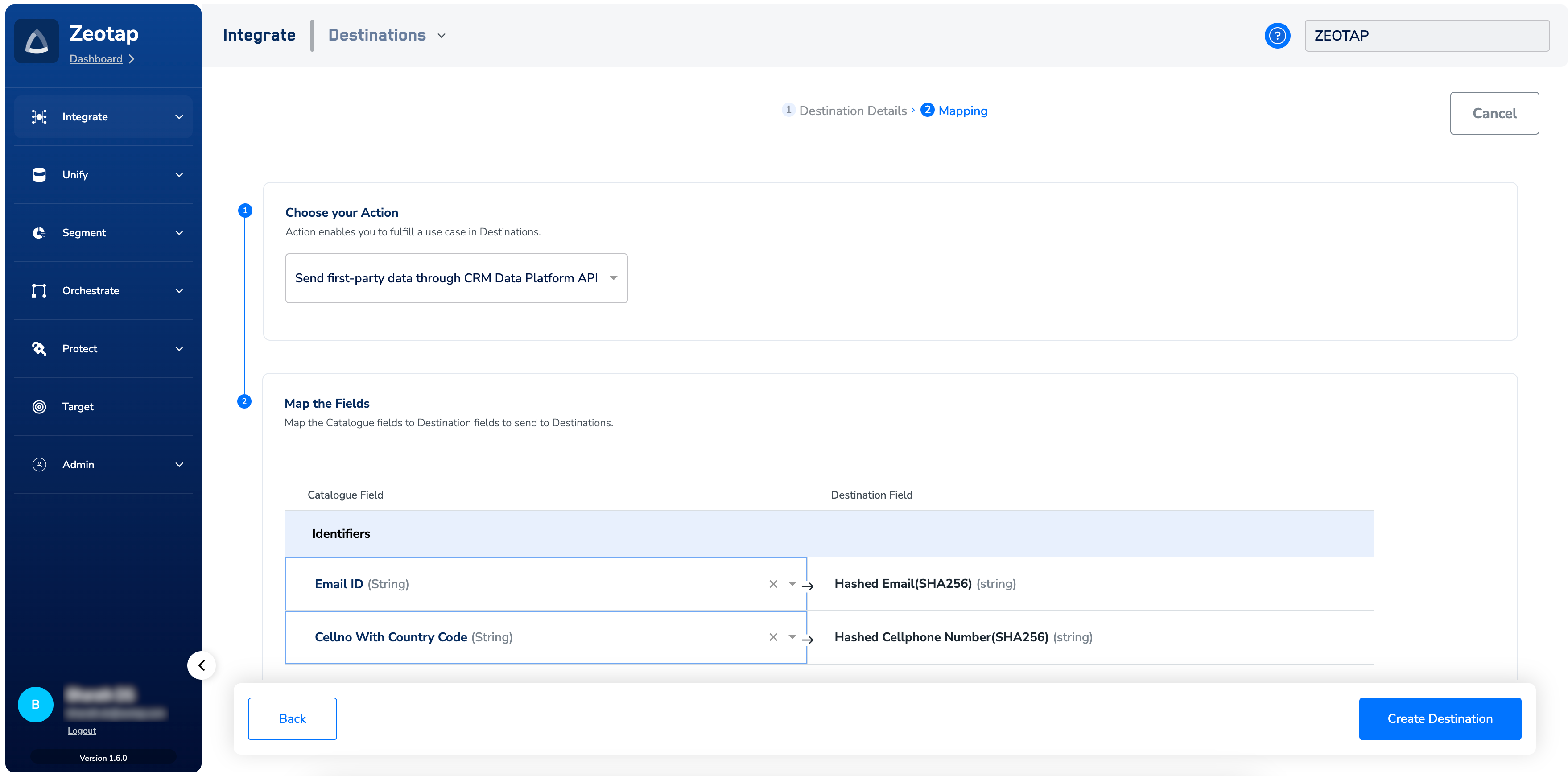Click the Target bullseye icon
Viewport: 1568px width, 776px height.
point(39,407)
